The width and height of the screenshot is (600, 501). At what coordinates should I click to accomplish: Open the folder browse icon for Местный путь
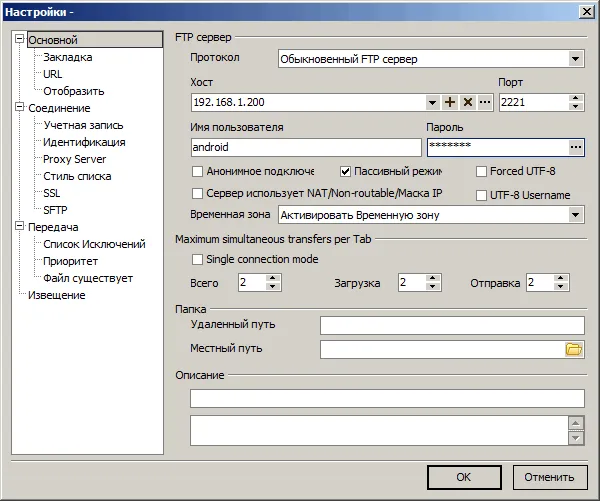[574, 349]
